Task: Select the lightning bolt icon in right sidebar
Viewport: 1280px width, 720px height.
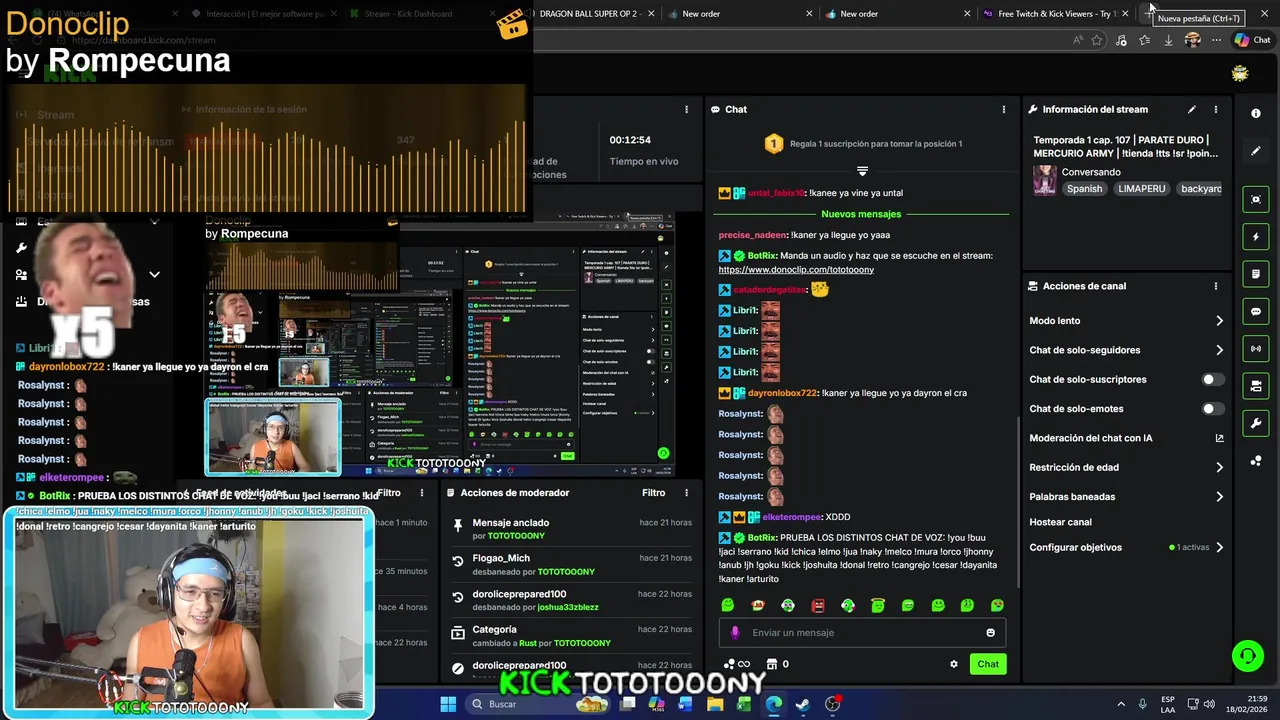Action: pos(1256,237)
